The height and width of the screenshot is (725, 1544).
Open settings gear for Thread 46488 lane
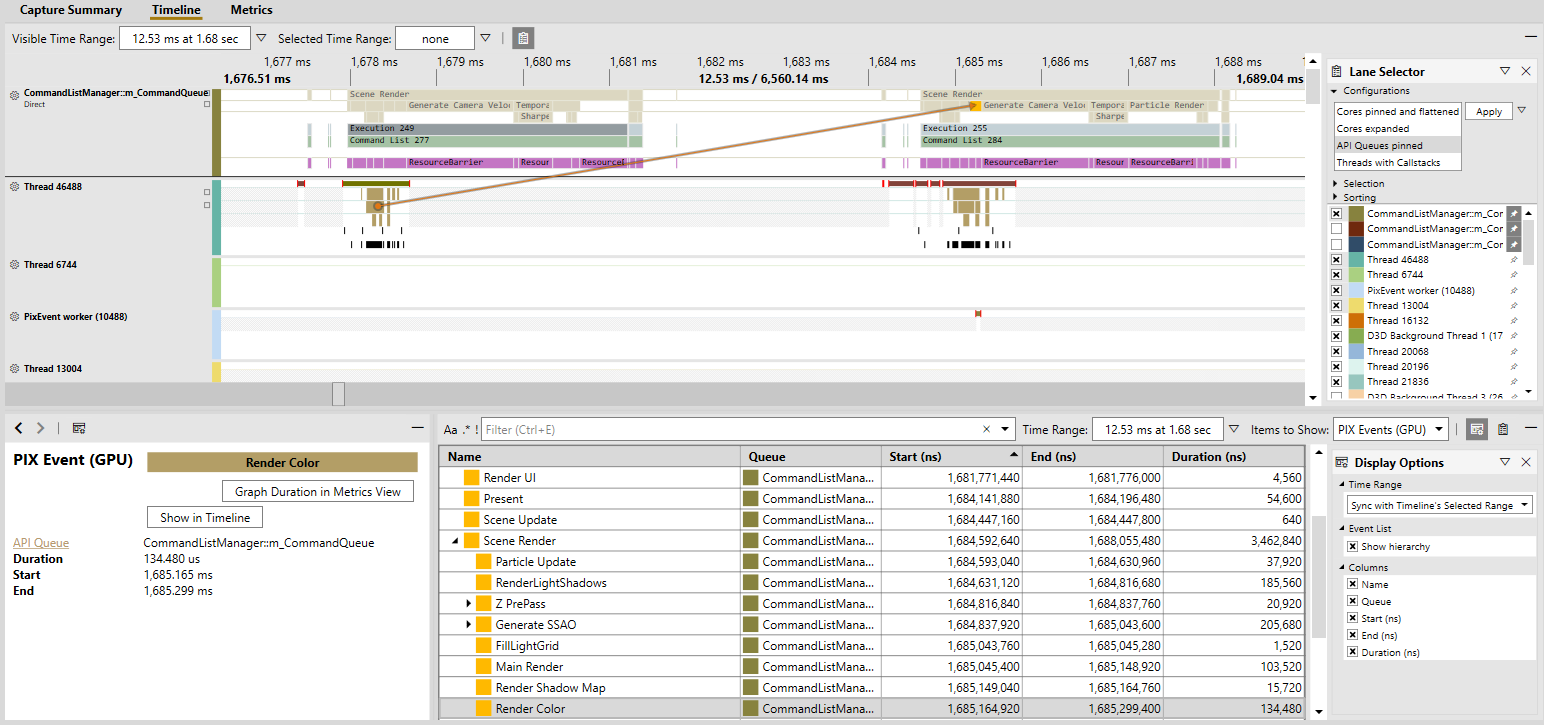coord(15,187)
